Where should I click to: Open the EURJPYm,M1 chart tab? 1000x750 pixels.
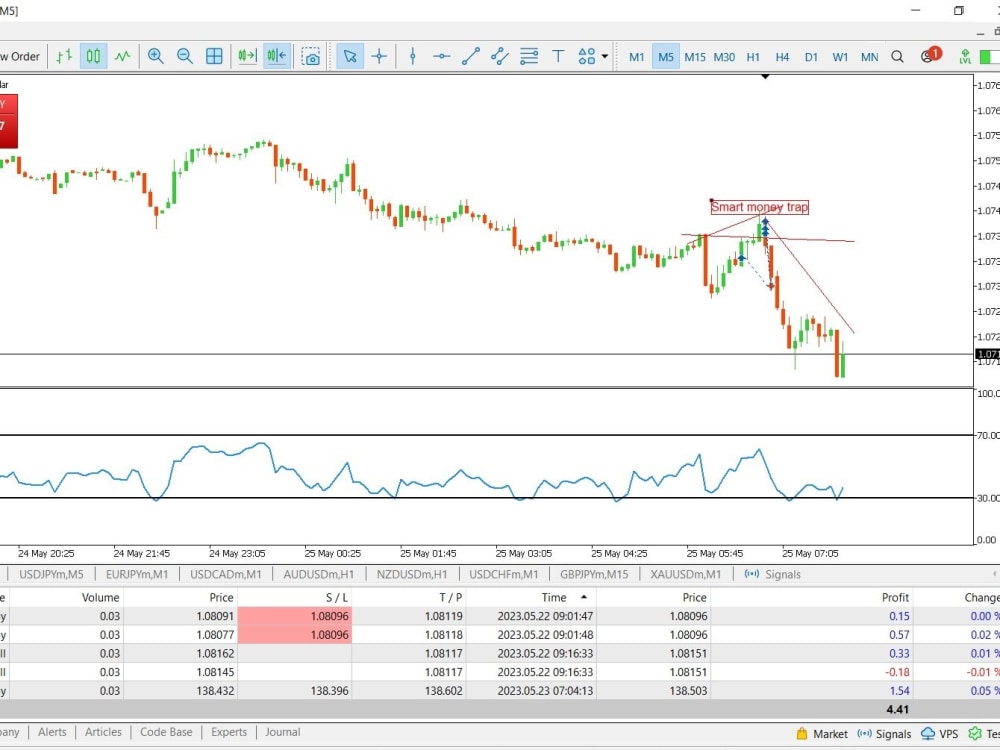[137, 574]
